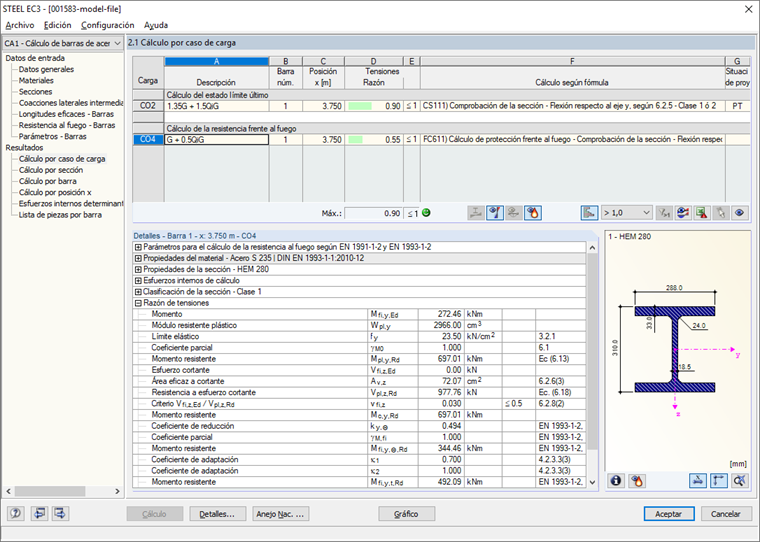
Task: Click the Excel export icon
Action: [701, 213]
